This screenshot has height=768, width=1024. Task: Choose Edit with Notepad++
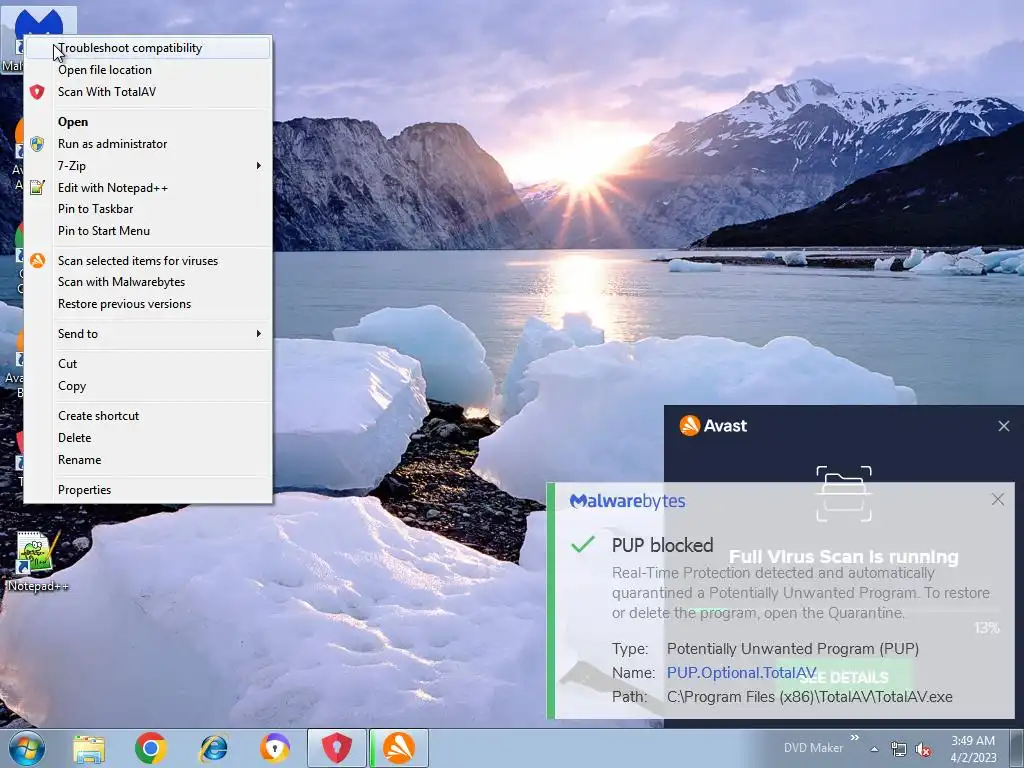pos(148,188)
